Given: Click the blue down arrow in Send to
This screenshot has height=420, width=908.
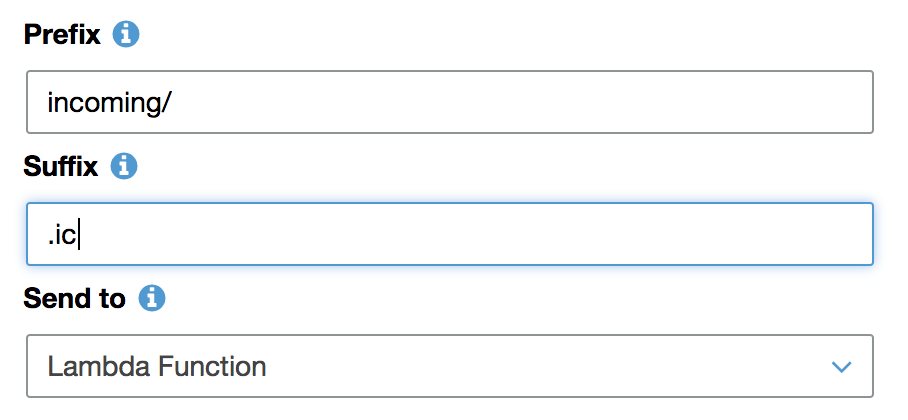Looking at the screenshot, I should click(x=841, y=367).
